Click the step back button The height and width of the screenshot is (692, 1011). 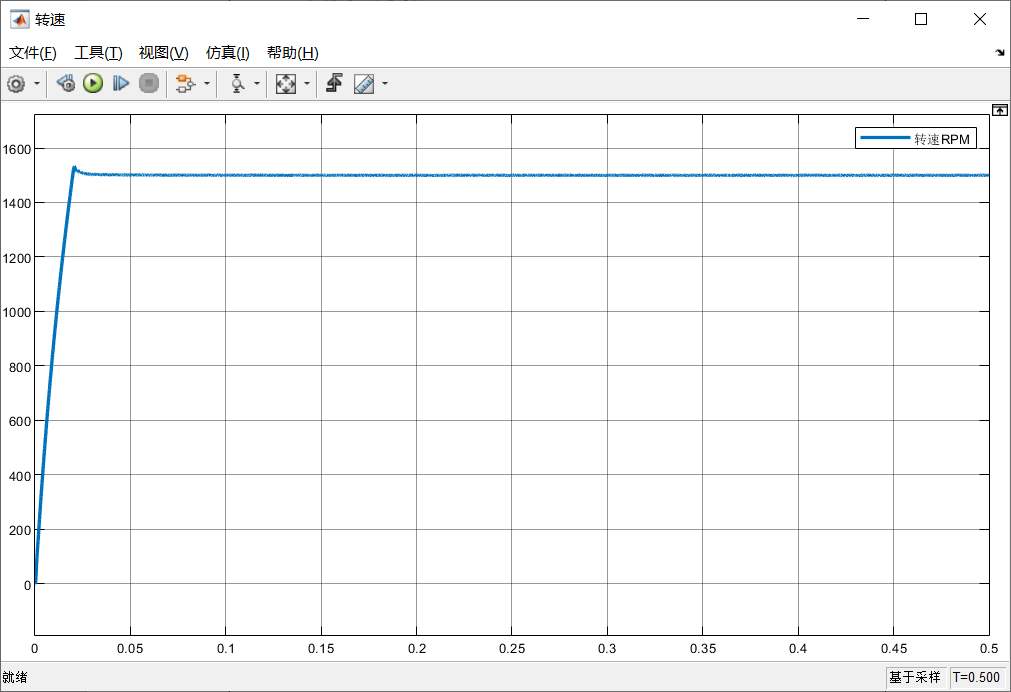[66, 84]
